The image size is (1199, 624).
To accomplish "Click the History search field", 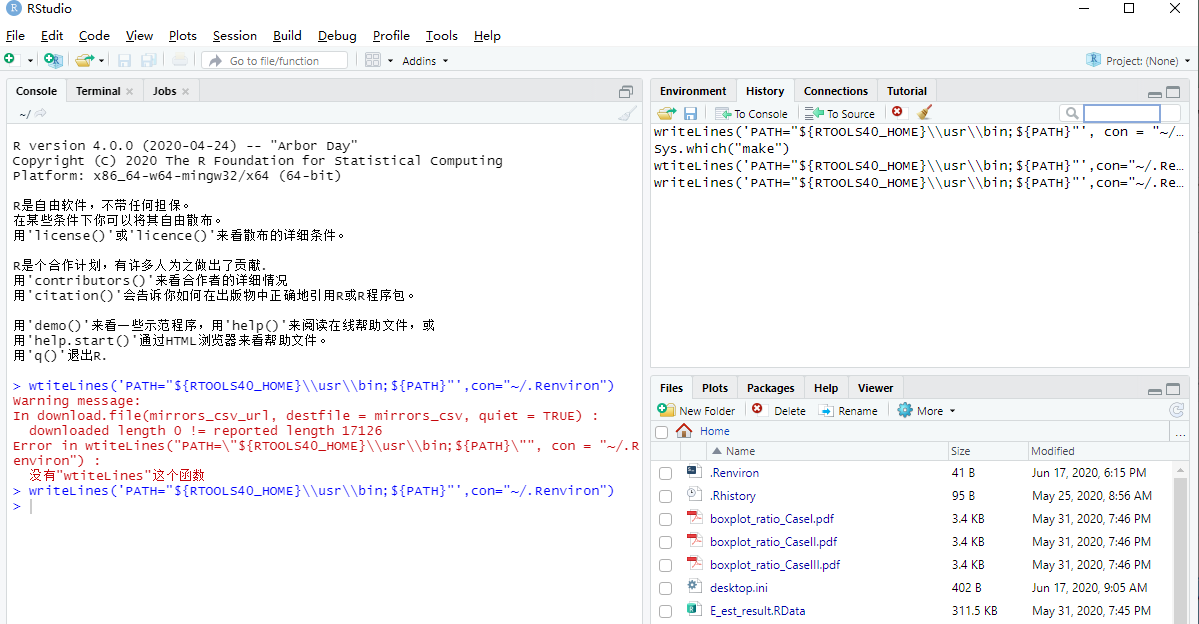I will pos(1122,113).
